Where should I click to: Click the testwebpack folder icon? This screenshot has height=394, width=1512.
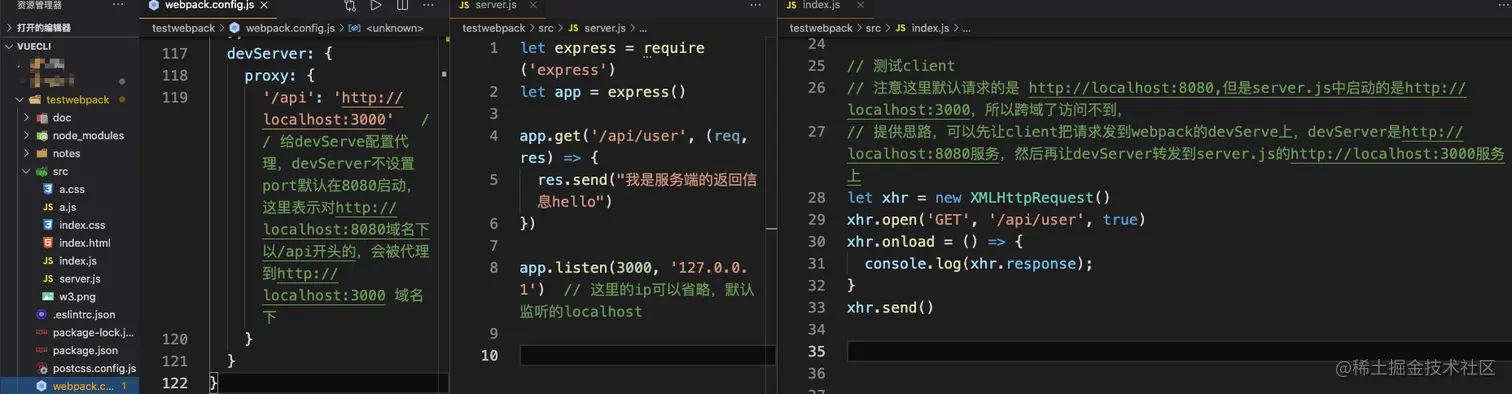point(35,100)
